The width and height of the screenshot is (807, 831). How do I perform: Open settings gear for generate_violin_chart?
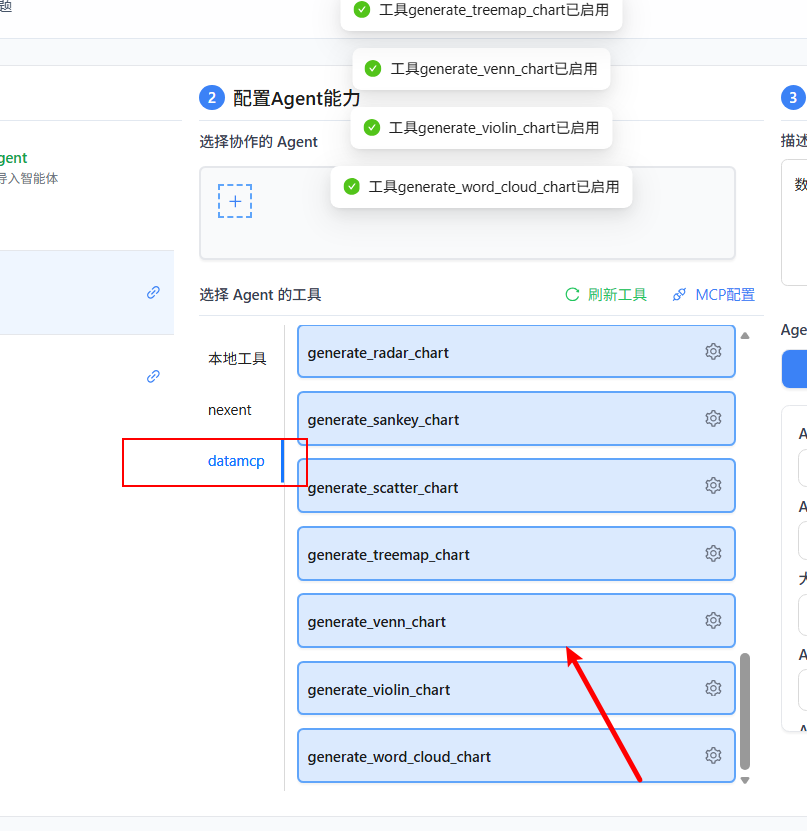click(x=713, y=688)
